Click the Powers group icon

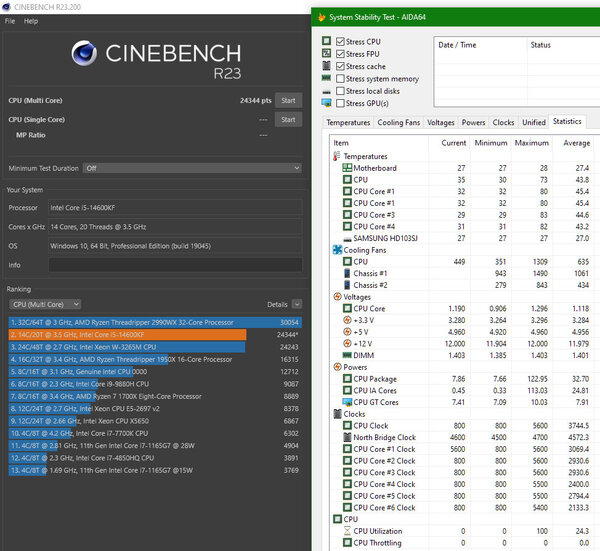(x=336, y=366)
